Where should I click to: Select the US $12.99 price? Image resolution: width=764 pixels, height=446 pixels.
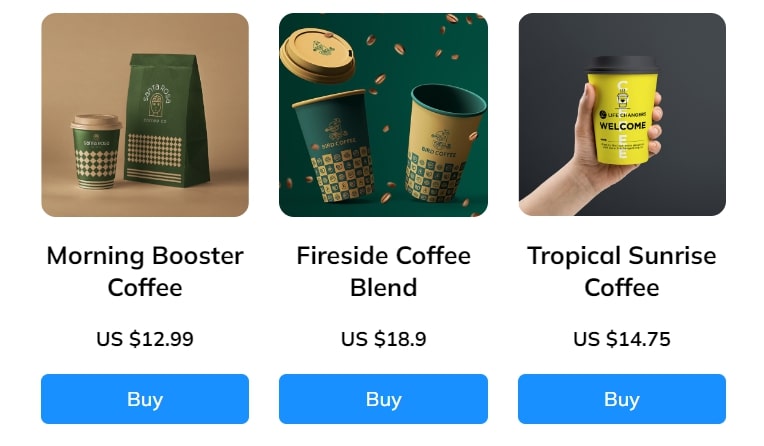(145, 339)
